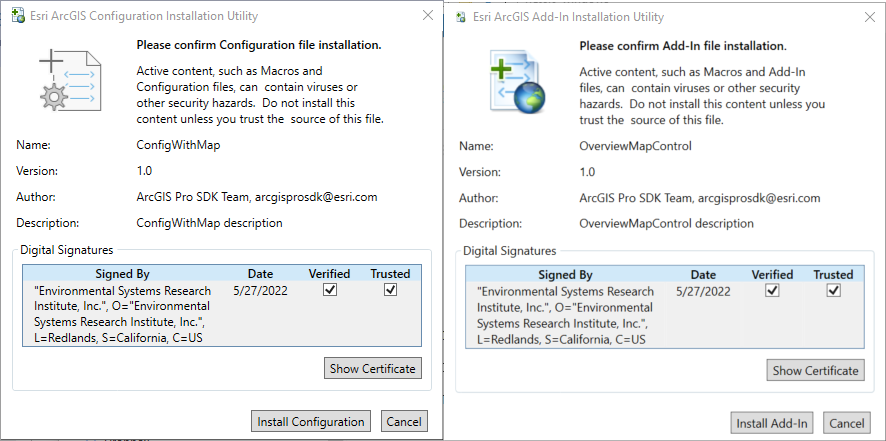Select signature row text in Add-In dialog
This screenshot has height=441, width=886.
click(566, 315)
